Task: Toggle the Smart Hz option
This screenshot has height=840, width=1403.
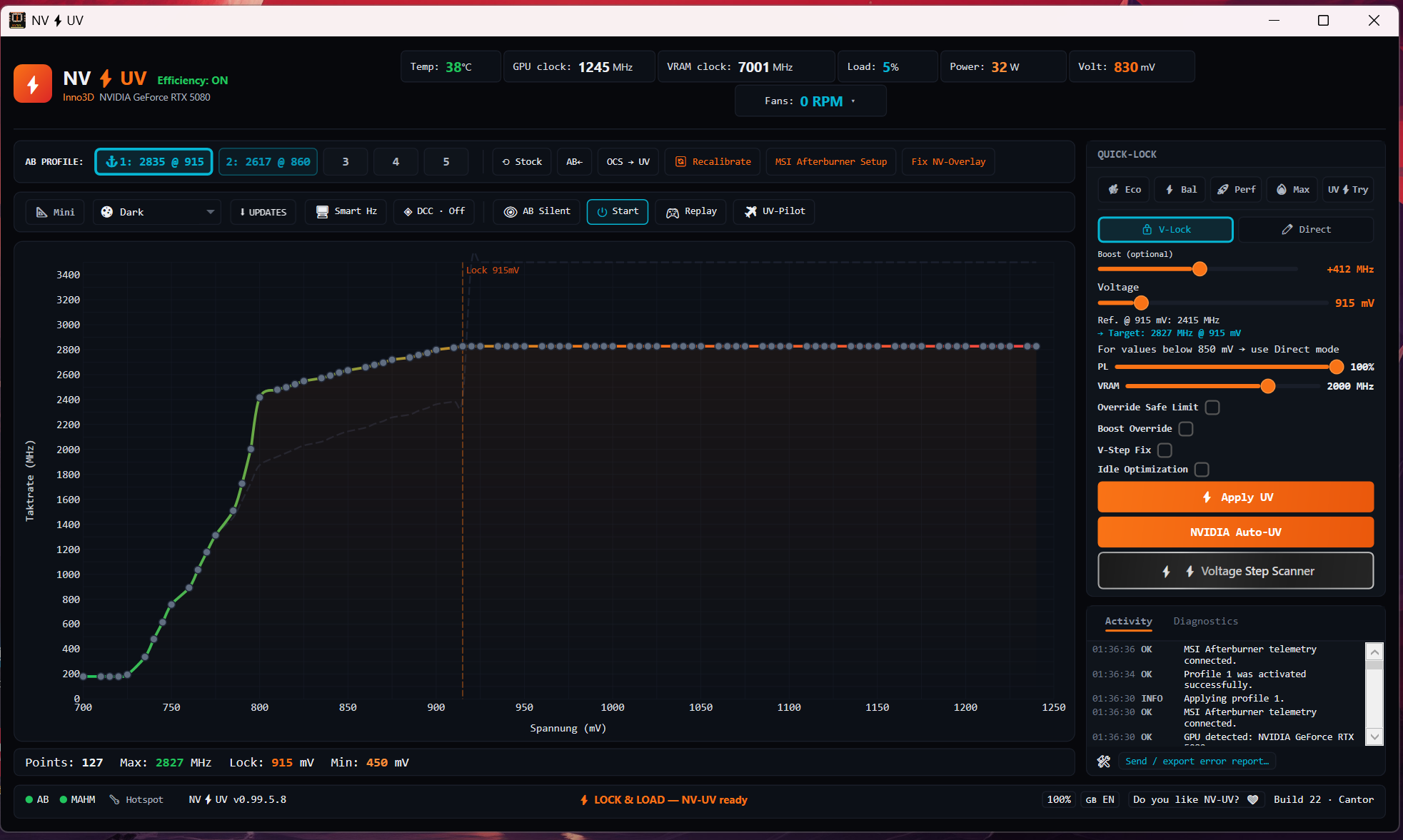Action: tap(346, 211)
